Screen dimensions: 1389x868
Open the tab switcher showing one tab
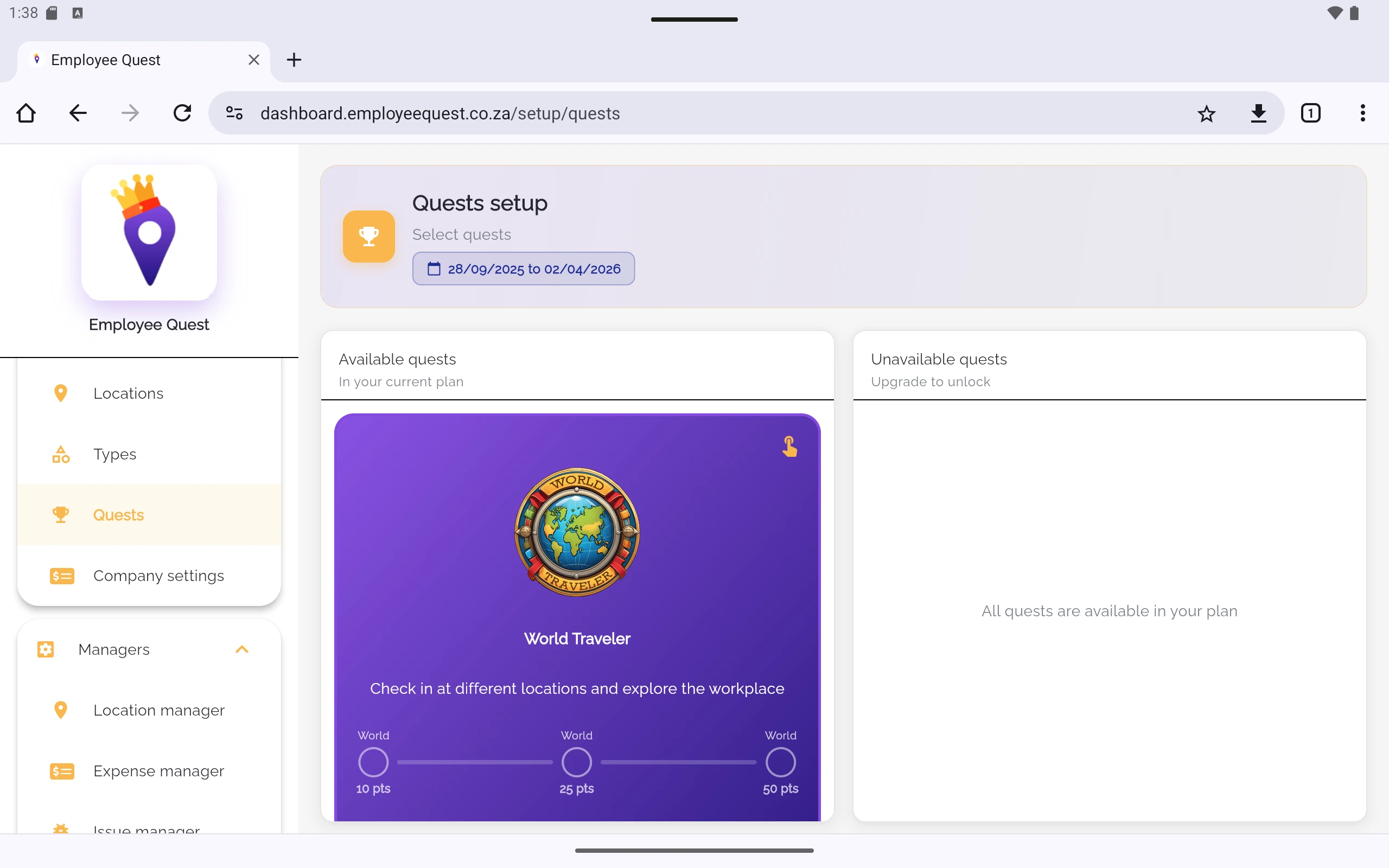coord(1311,113)
